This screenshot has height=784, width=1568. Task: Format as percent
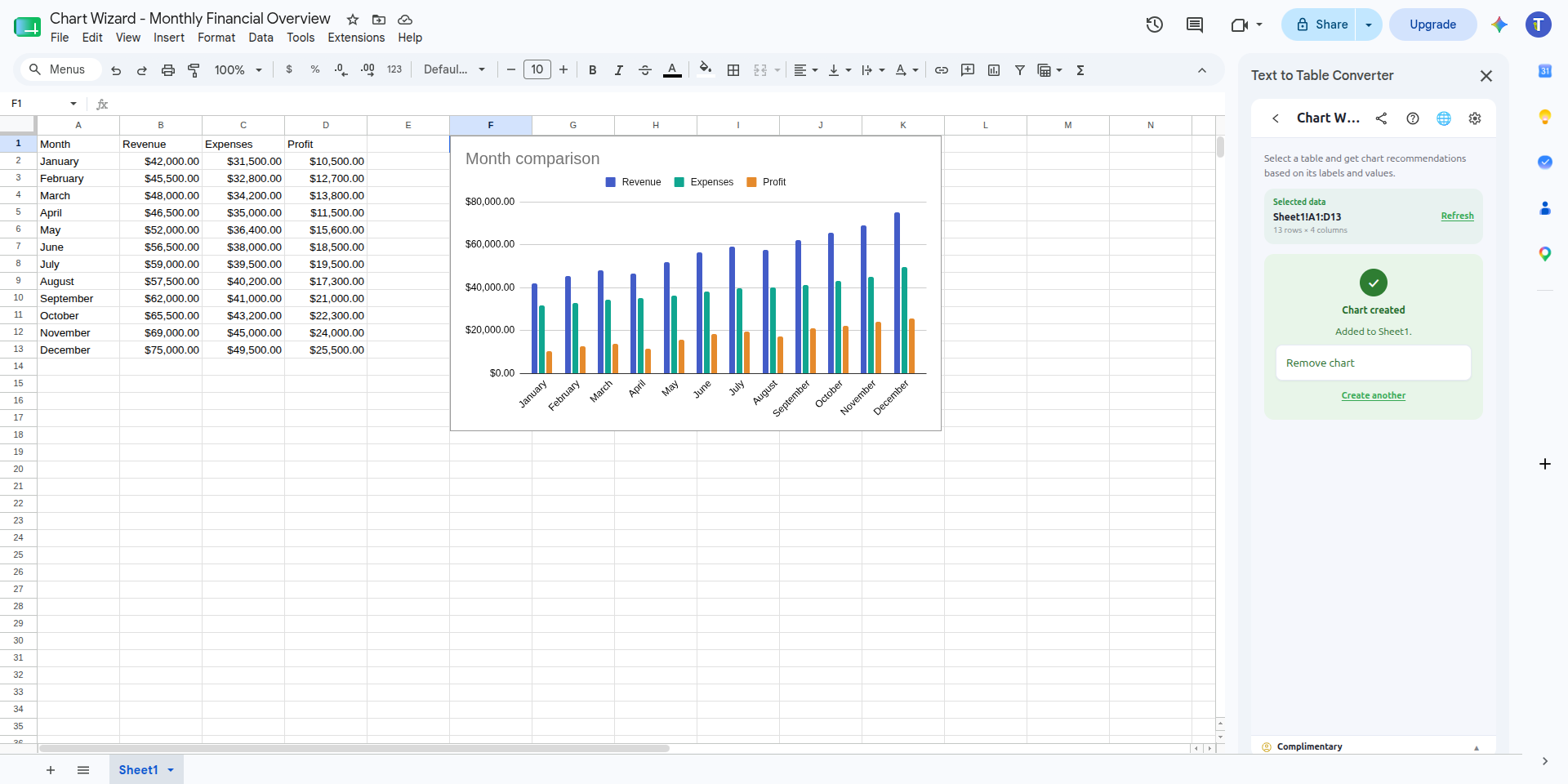[x=315, y=70]
